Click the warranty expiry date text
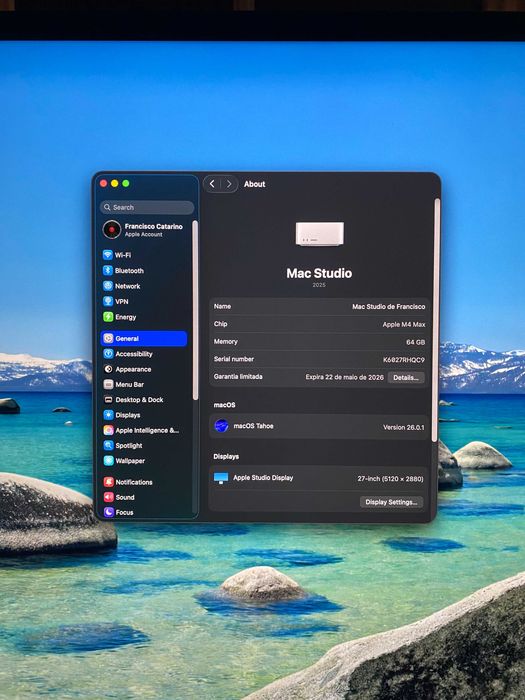The height and width of the screenshot is (700, 525). coord(344,377)
